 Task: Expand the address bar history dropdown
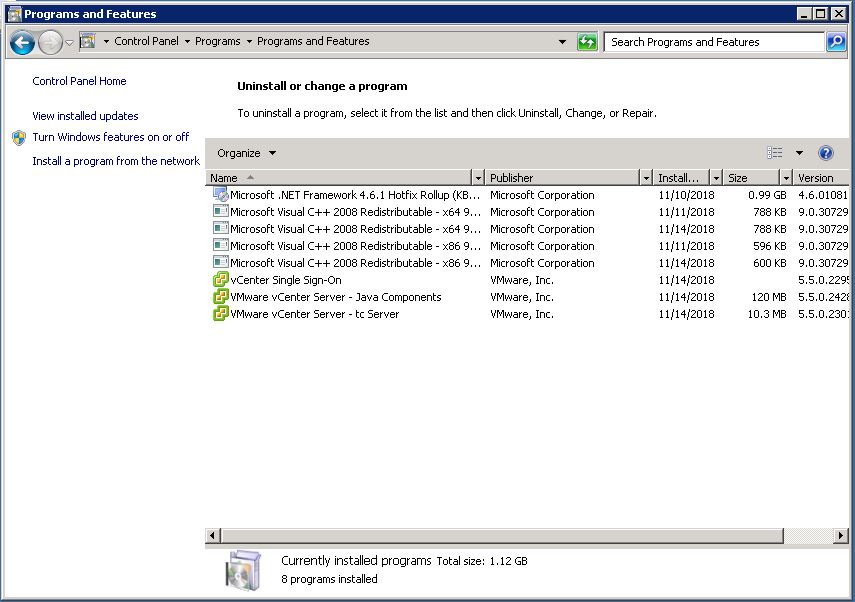563,42
